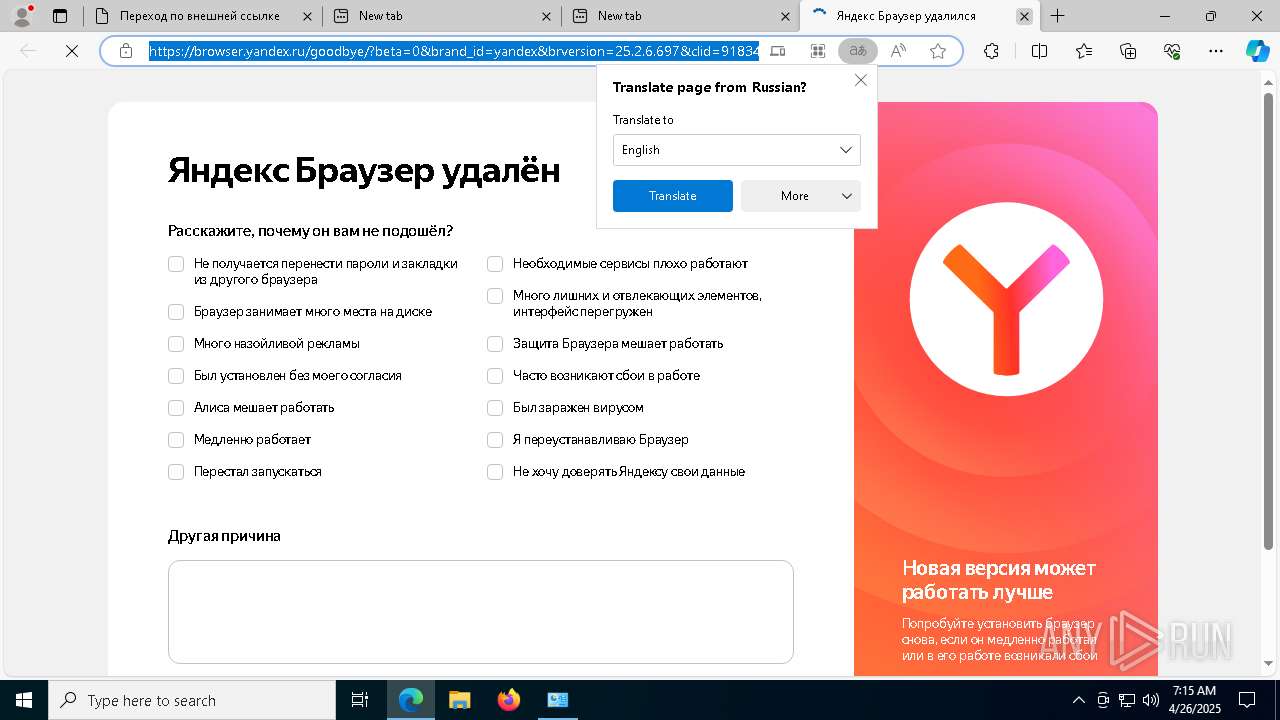
Task: View site information lock icon
Action: 126,51
